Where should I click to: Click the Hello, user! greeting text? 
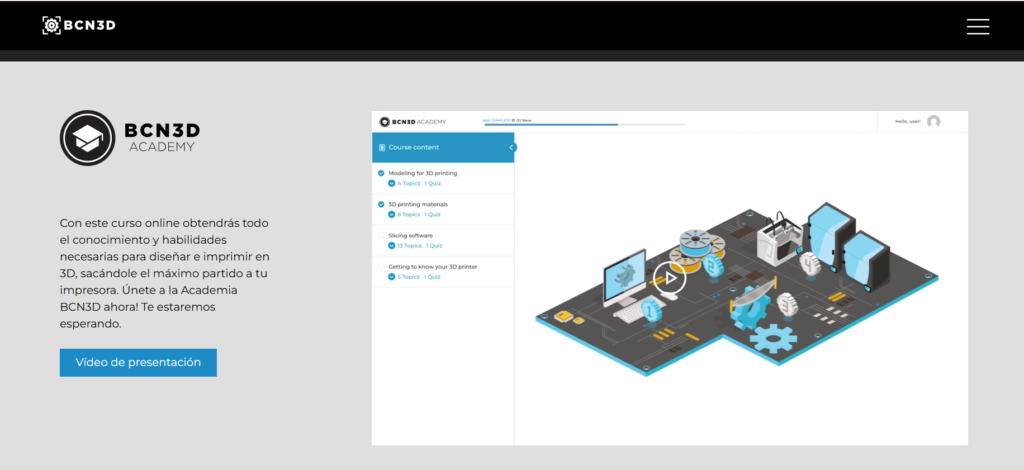pyautogui.click(x=908, y=121)
